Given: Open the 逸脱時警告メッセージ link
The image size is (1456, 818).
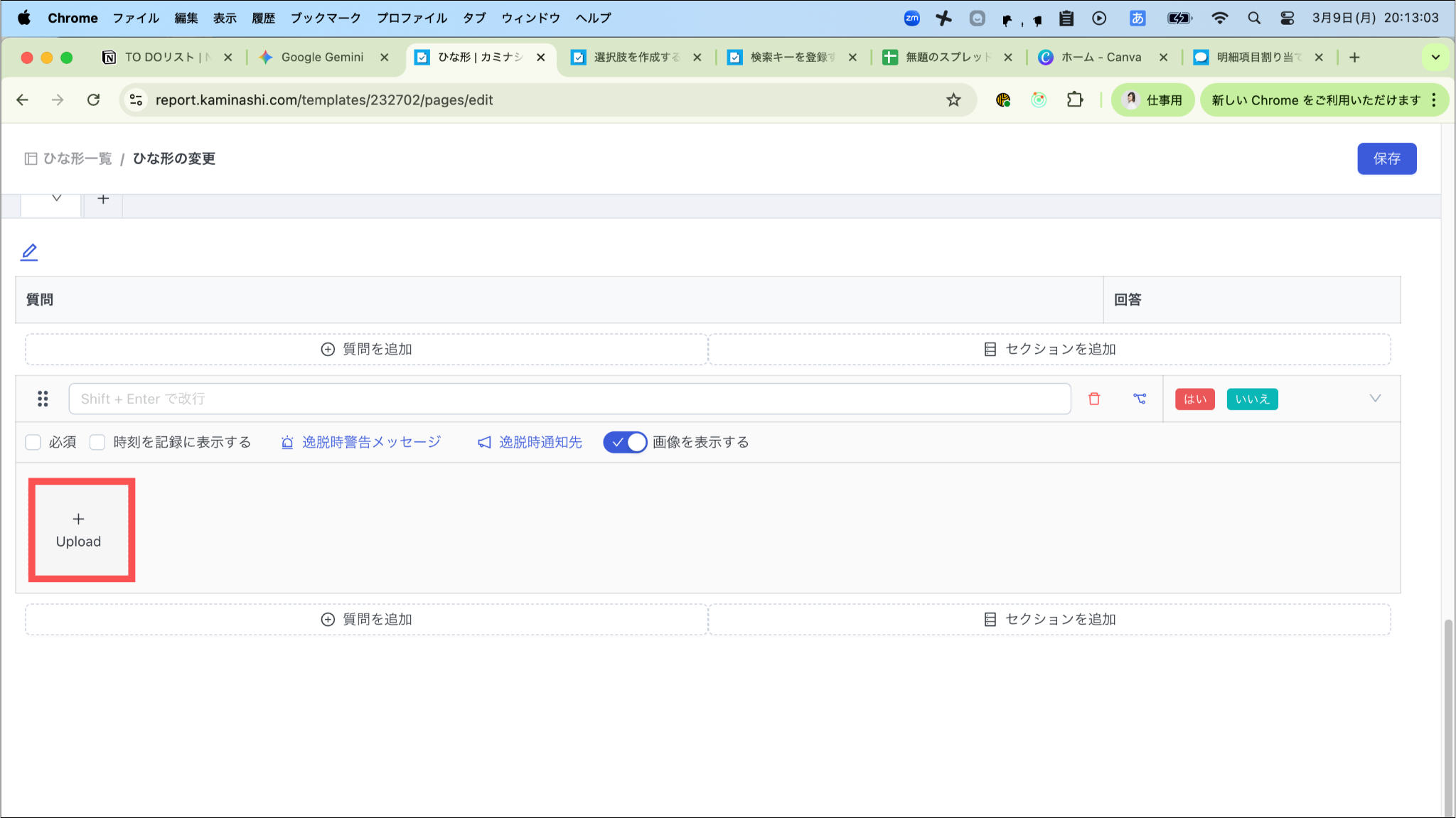Looking at the screenshot, I should (x=370, y=442).
